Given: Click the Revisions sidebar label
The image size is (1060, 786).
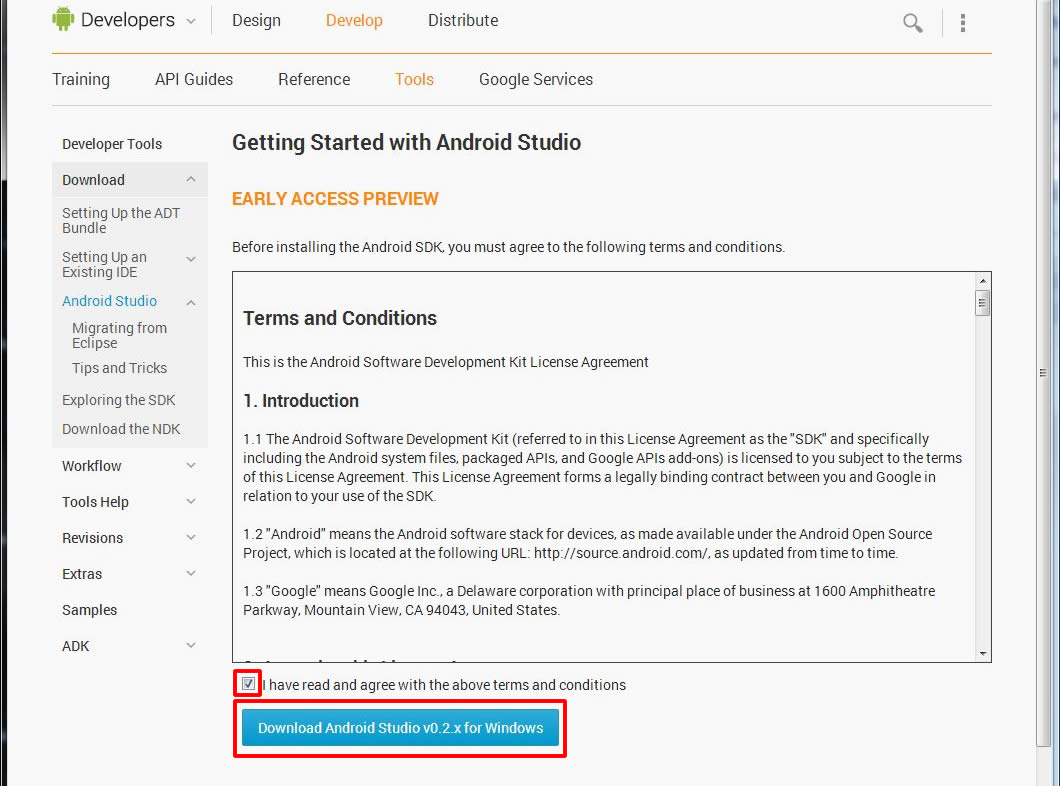Looking at the screenshot, I should coord(93,538).
